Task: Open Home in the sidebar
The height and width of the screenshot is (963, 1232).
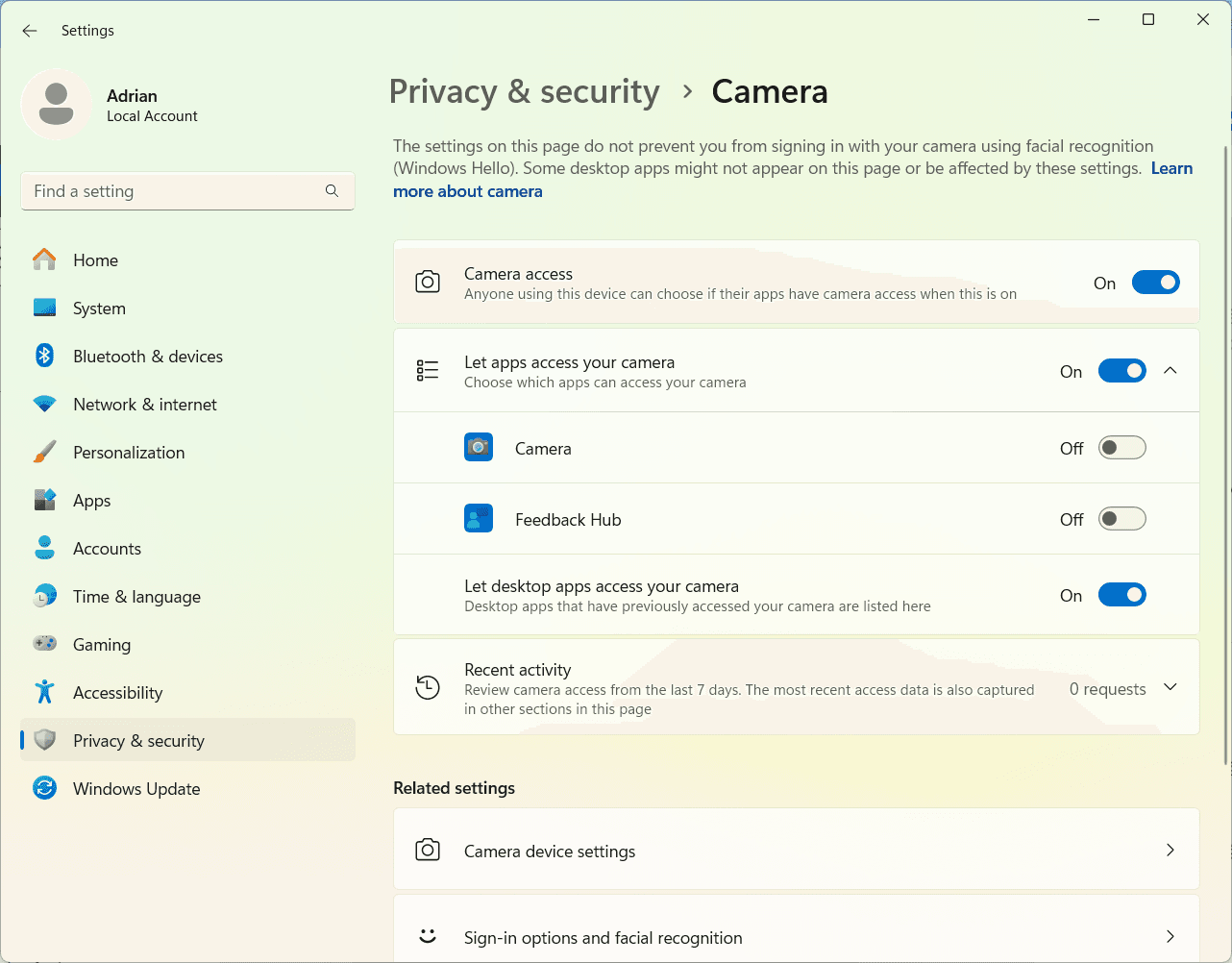Action: click(x=187, y=259)
